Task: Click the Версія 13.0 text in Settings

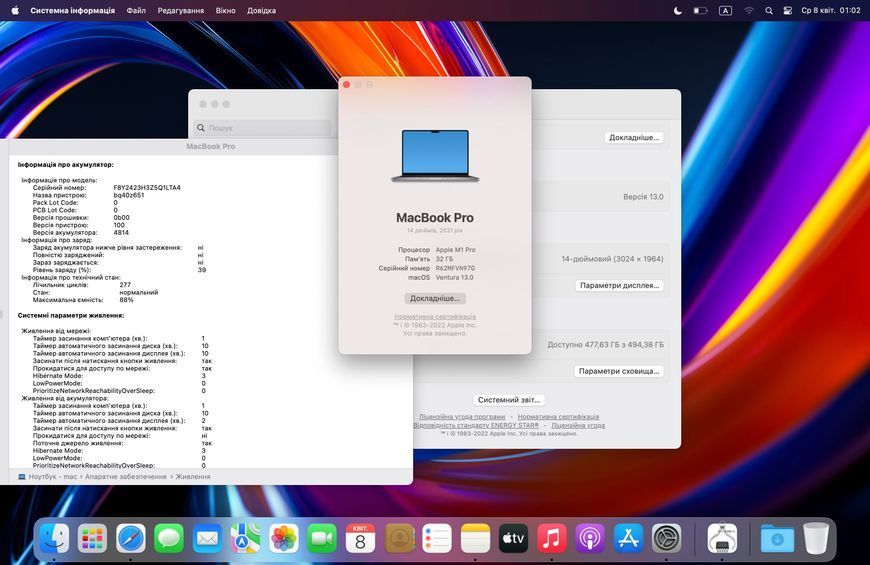Action: [643, 196]
